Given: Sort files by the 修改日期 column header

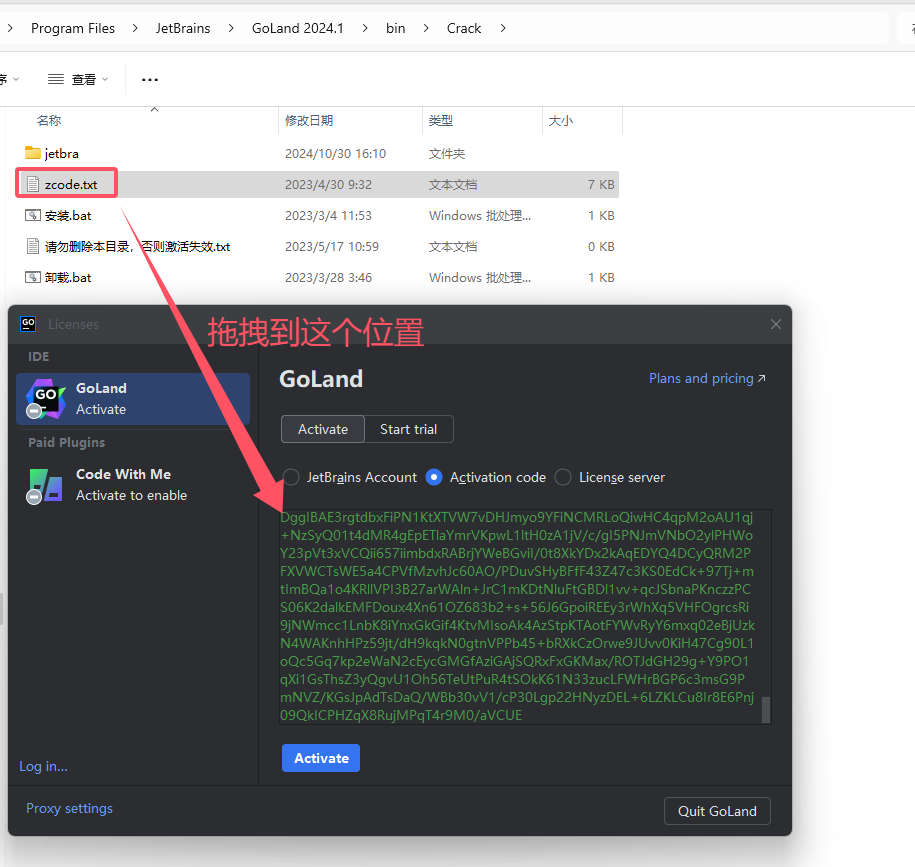Looking at the screenshot, I should tap(309, 121).
